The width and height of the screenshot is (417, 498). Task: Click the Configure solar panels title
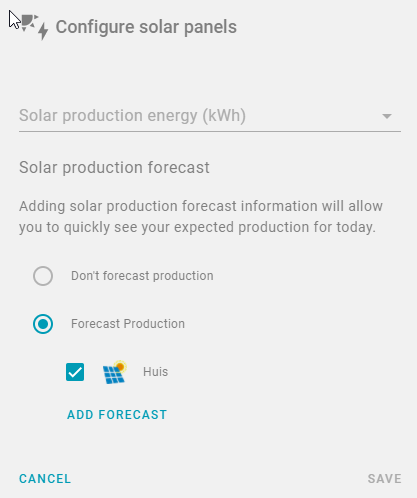click(146, 27)
